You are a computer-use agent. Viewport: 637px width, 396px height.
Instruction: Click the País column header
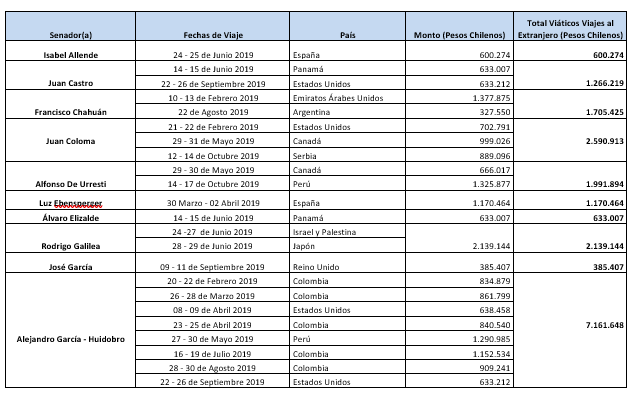point(347,26)
